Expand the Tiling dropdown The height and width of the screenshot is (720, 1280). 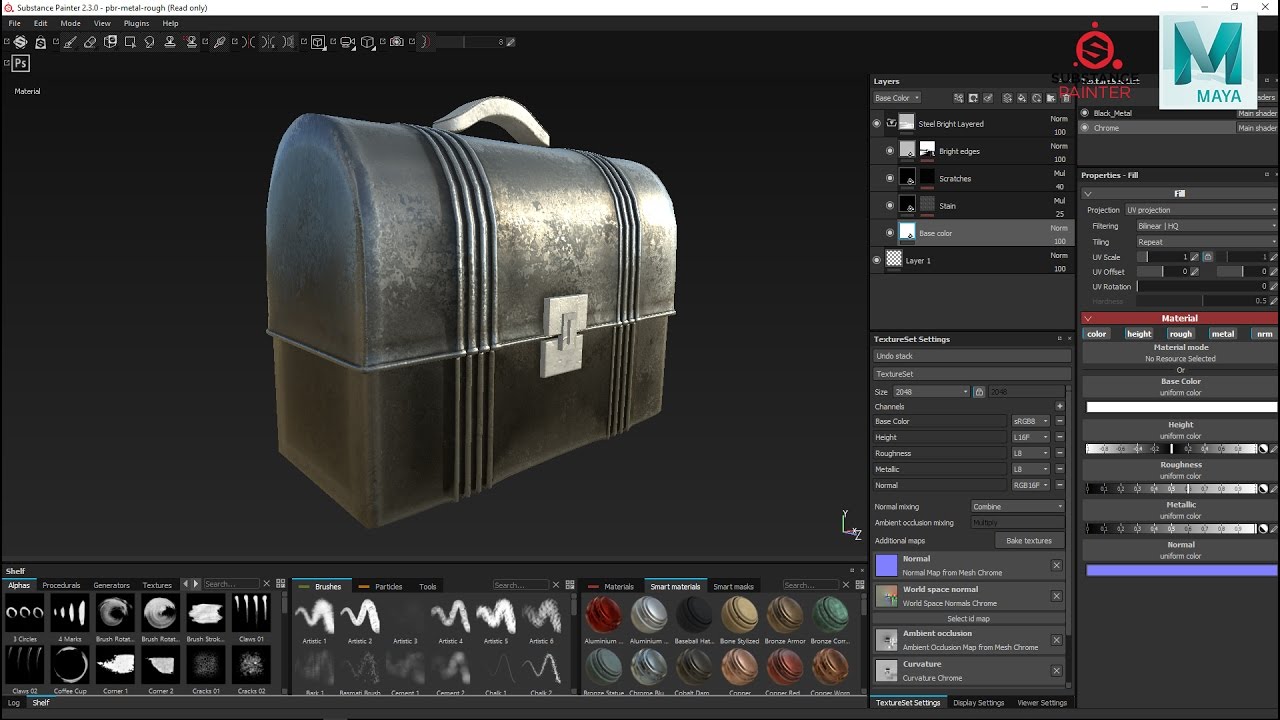click(1206, 242)
